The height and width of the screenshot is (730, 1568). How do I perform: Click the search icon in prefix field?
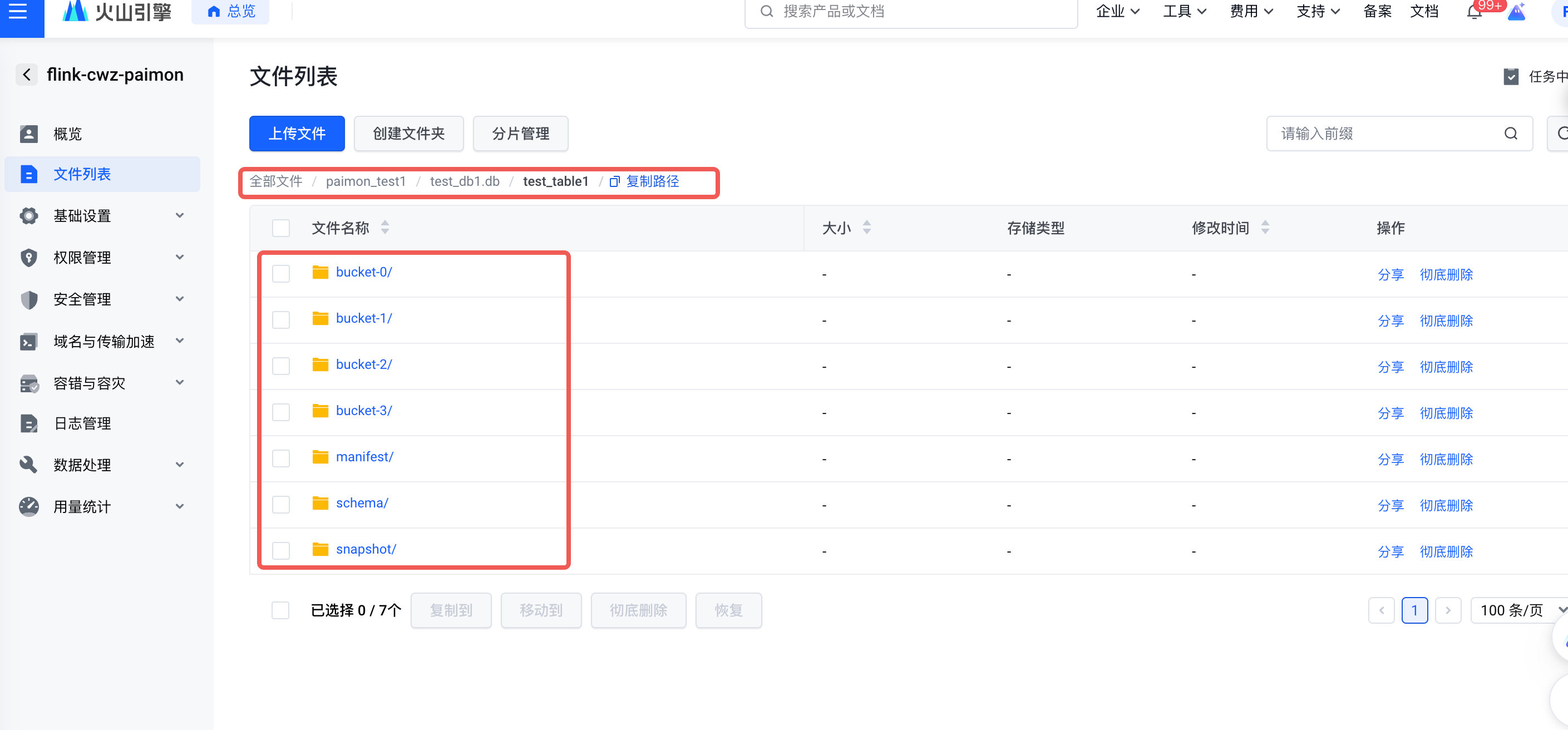tap(1511, 134)
